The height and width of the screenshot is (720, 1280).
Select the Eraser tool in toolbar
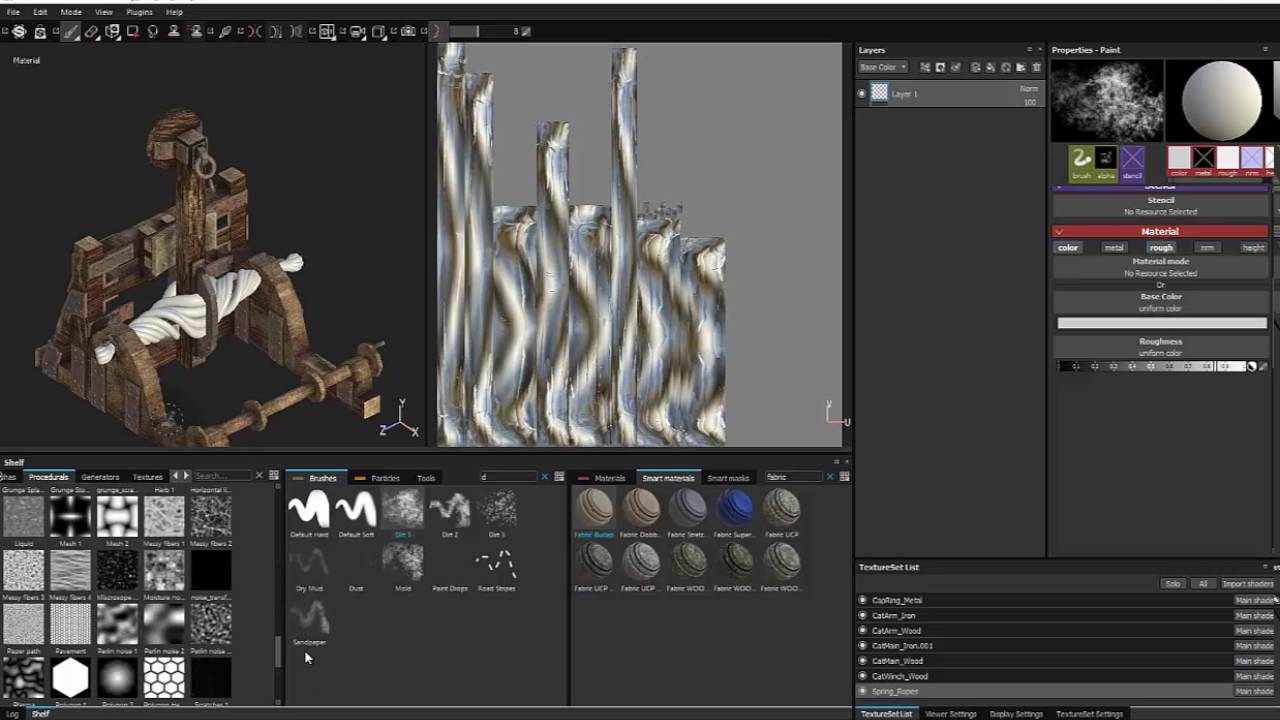[x=90, y=31]
